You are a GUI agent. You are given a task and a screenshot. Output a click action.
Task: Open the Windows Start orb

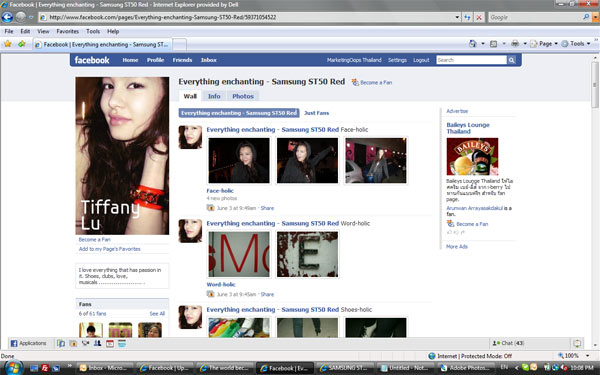[13, 368]
